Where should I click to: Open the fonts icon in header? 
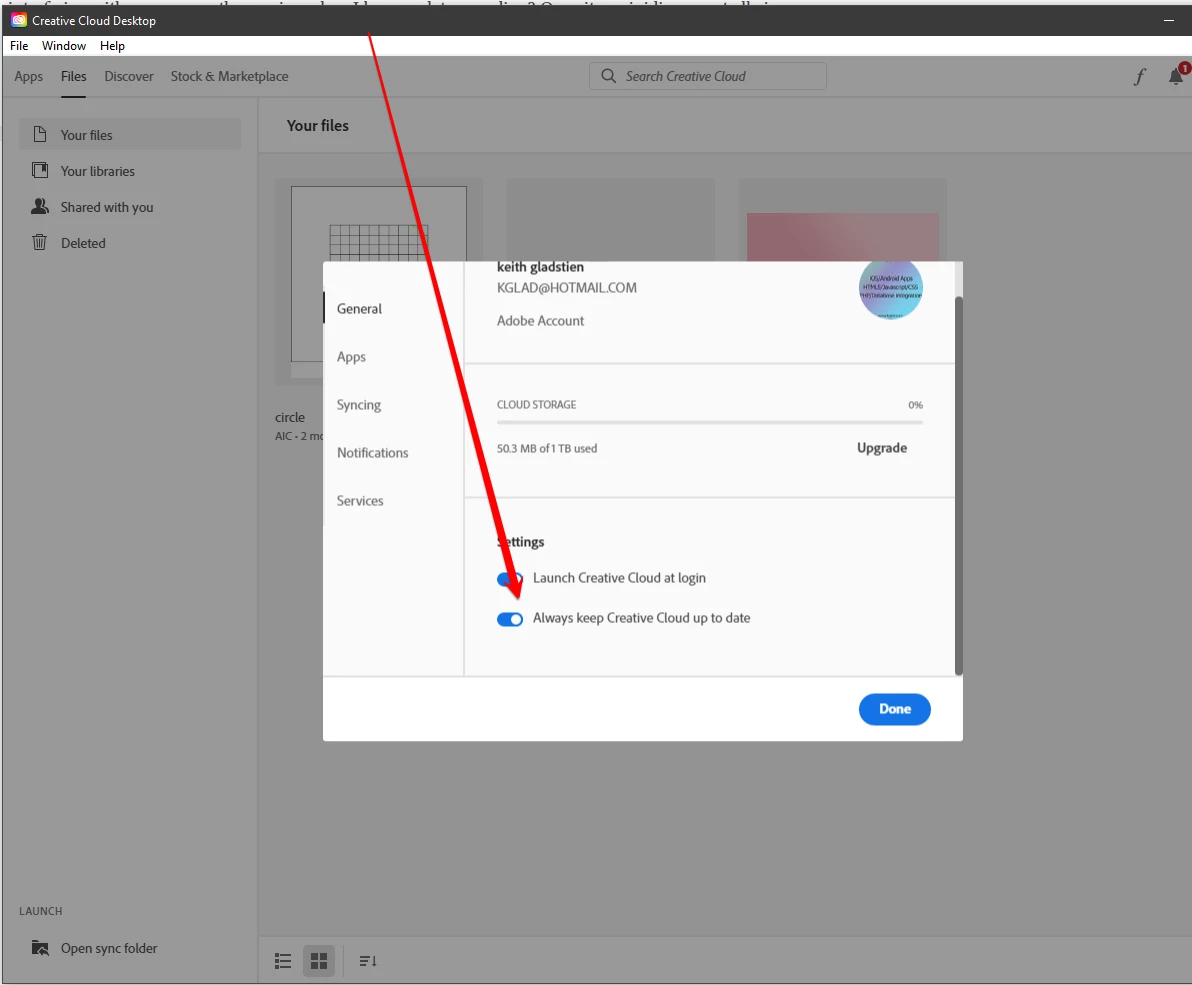point(1140,76)
